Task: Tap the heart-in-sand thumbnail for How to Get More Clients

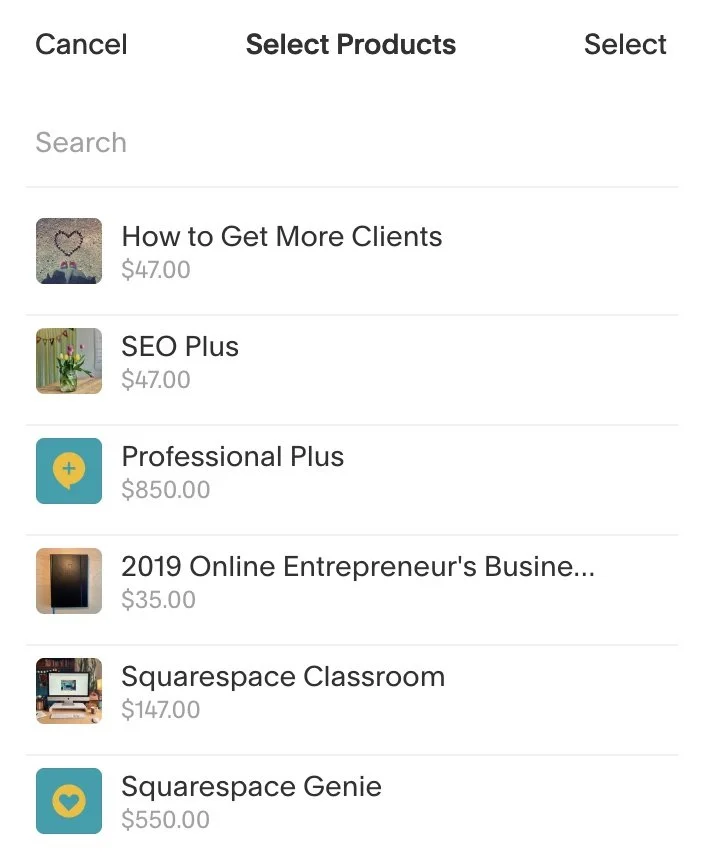Action: tap(69, 251)
